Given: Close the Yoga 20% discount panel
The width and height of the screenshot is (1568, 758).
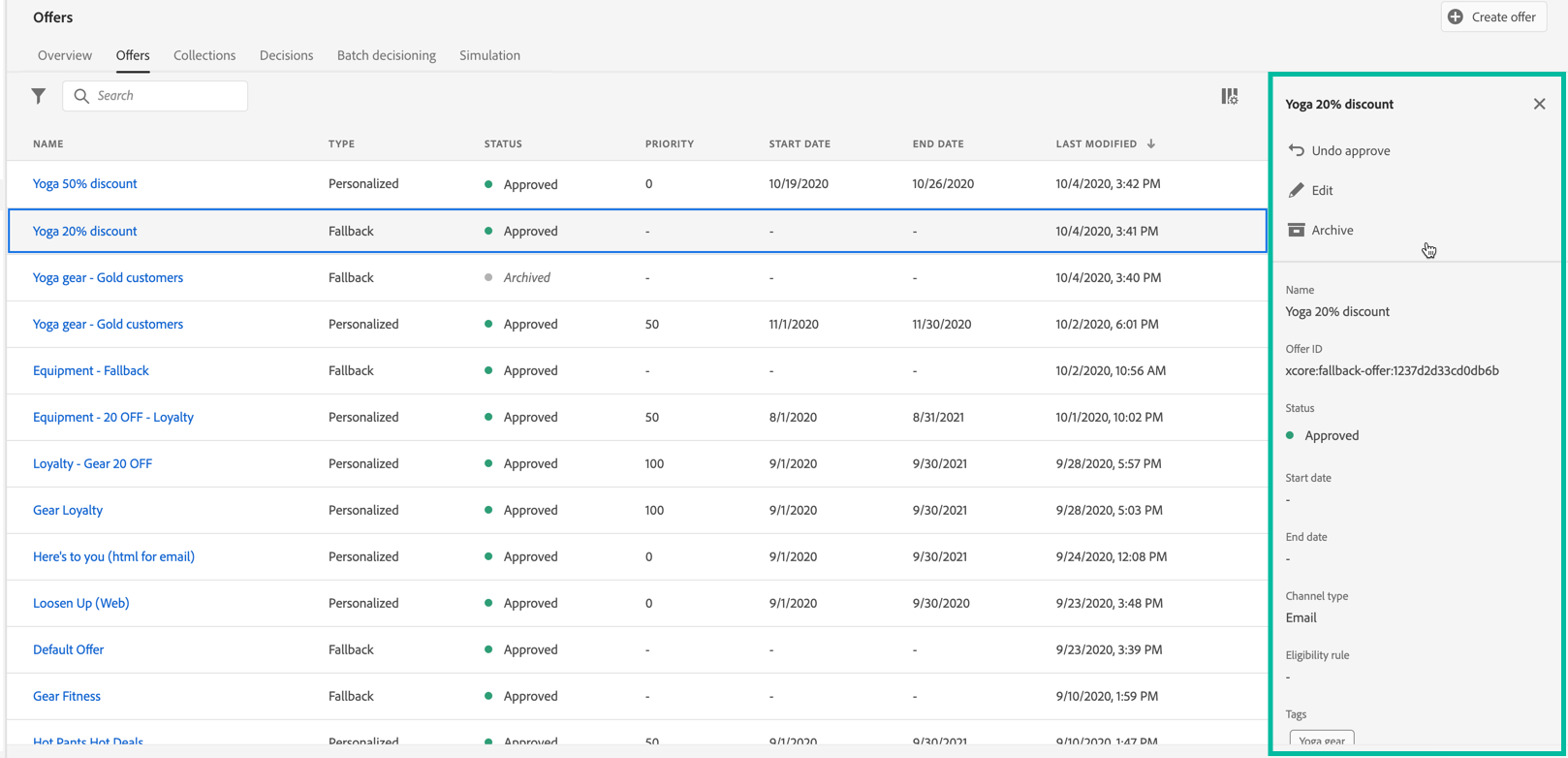Looking at the screenshot, I should [x=1539, y=104].
